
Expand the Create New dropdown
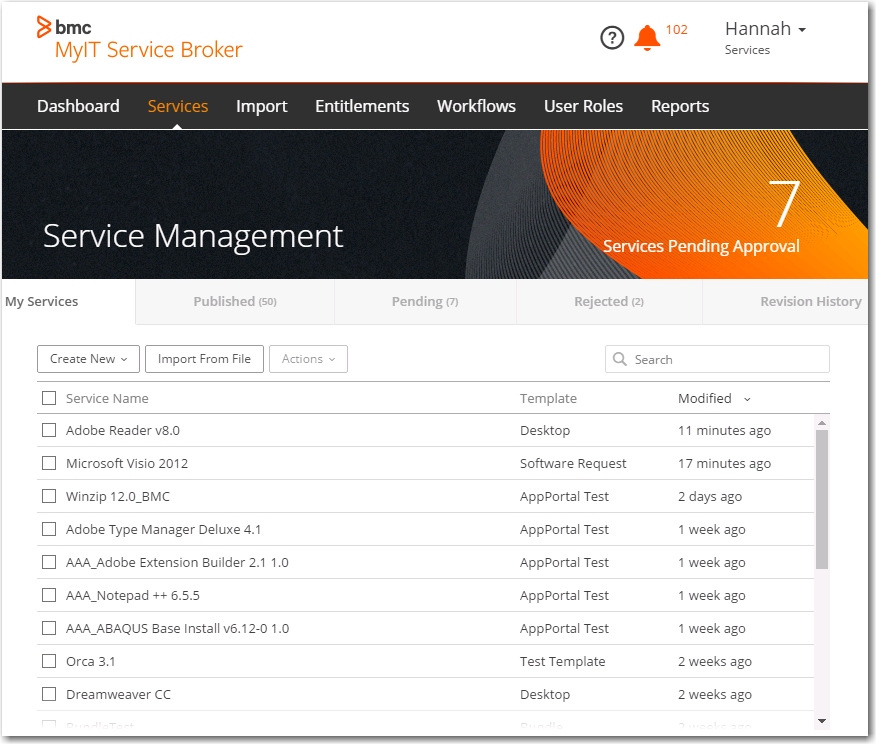89,359
